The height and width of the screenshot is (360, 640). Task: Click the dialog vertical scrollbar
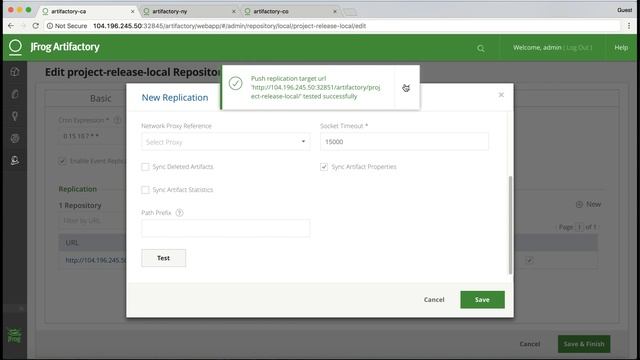coord(510,224)
